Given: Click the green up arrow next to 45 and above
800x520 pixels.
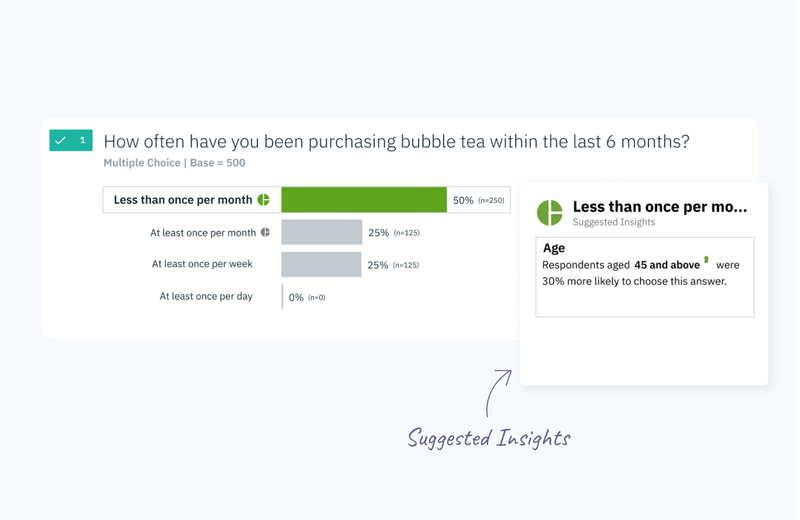Looking at the screenshot, I should 706,259.
